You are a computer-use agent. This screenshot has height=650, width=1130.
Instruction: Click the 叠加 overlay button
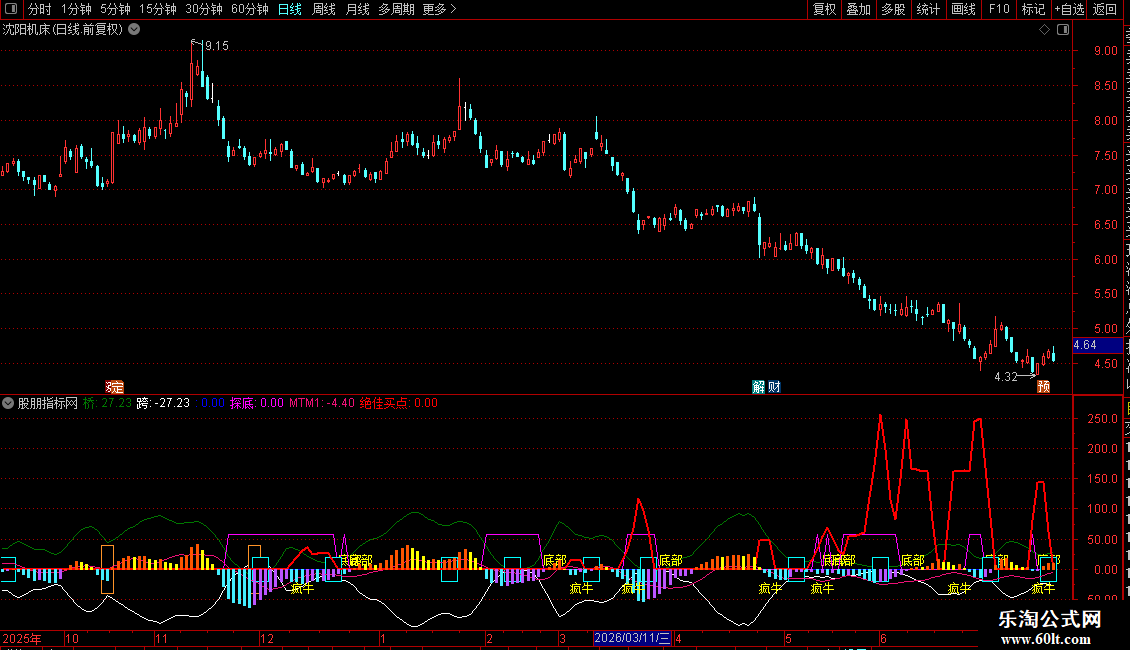858,9
